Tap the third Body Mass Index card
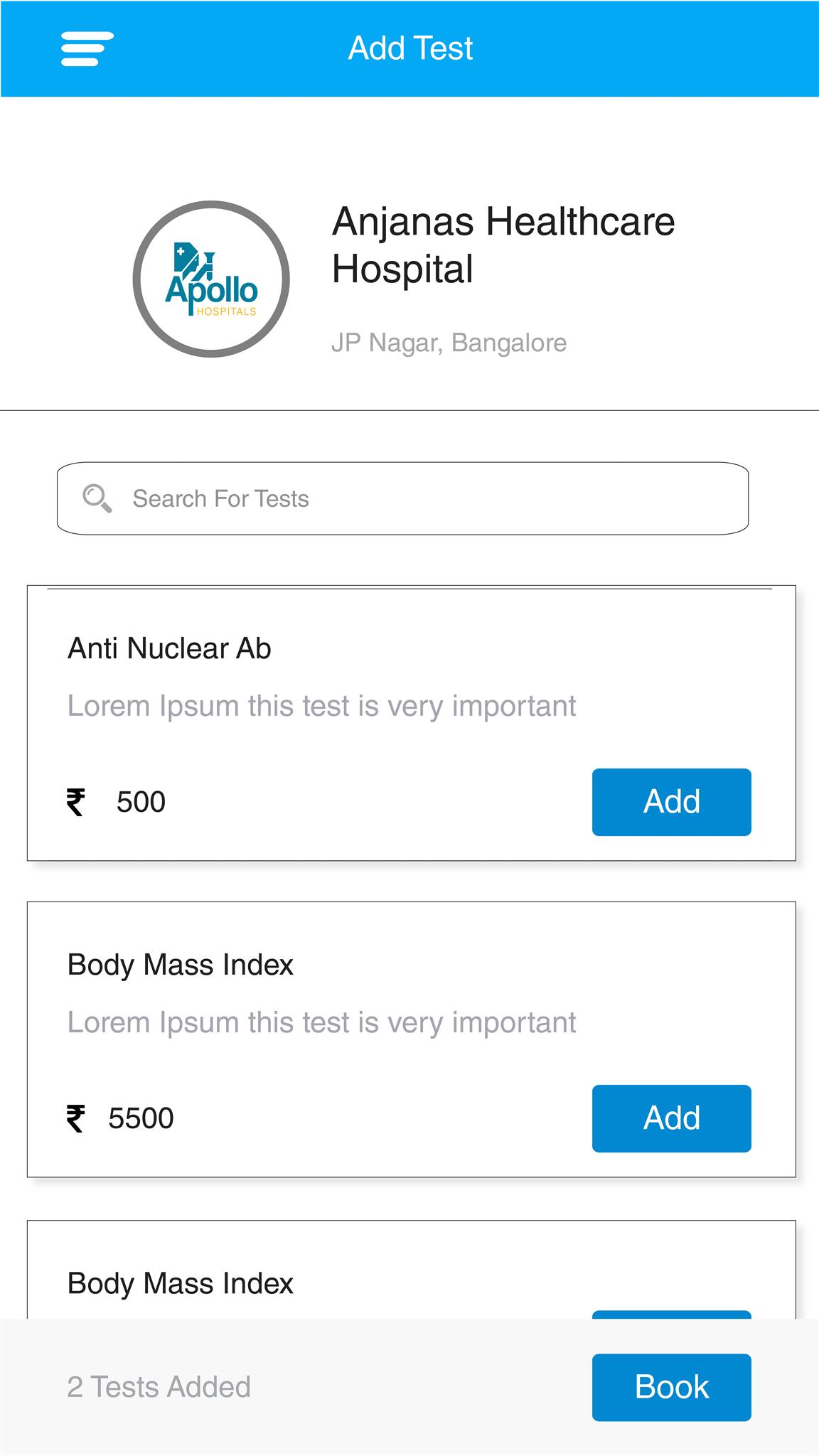Image resolution: width=819 pixels, height=1456 pixels. (x=411, y=1270)
